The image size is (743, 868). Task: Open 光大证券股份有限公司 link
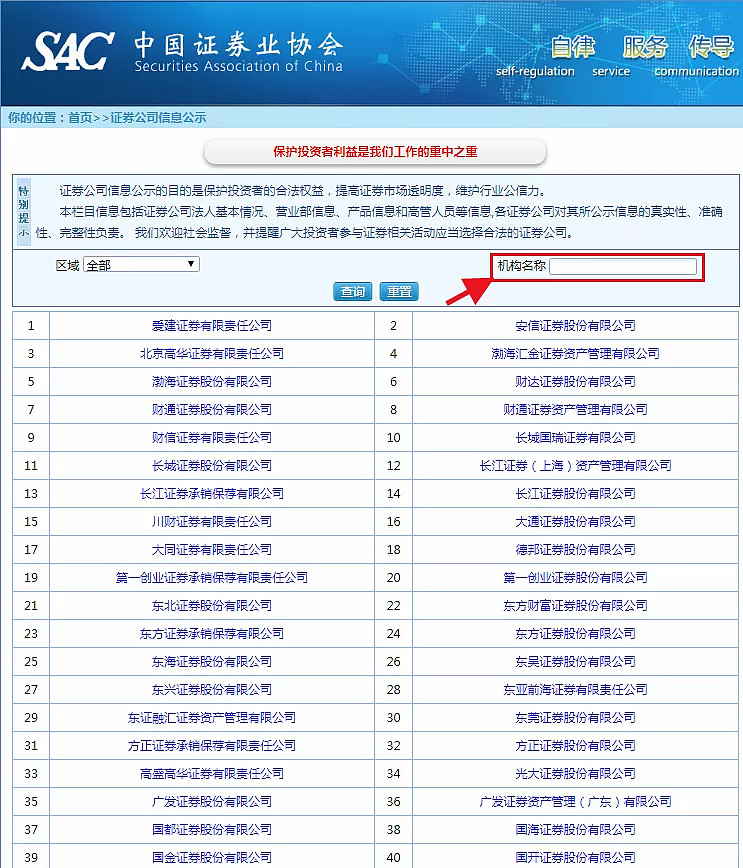tap(575, 773)
